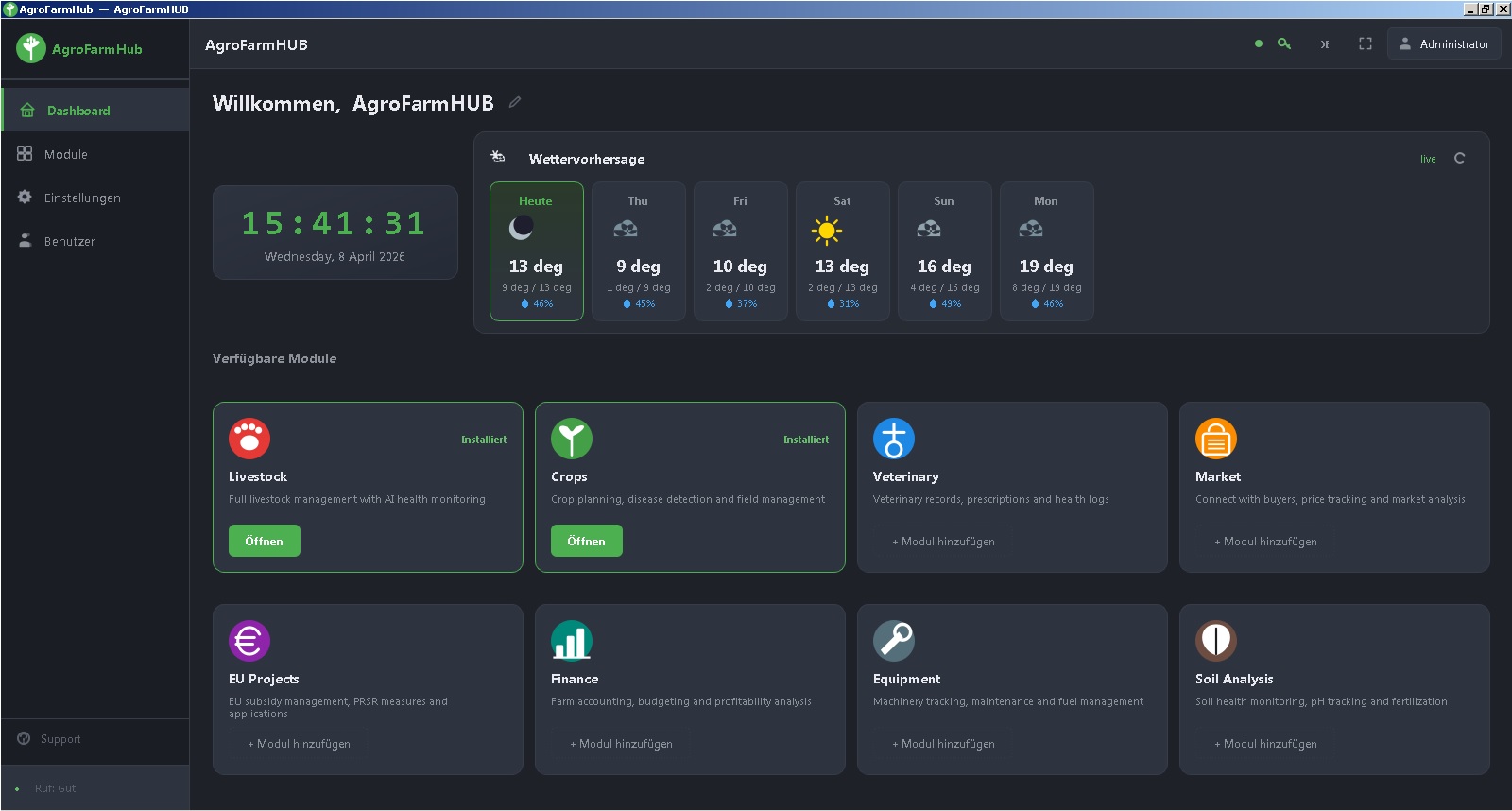This screenshot has width=1512, height=811.
Task: Select the Heute weather card
Action: 537,251
